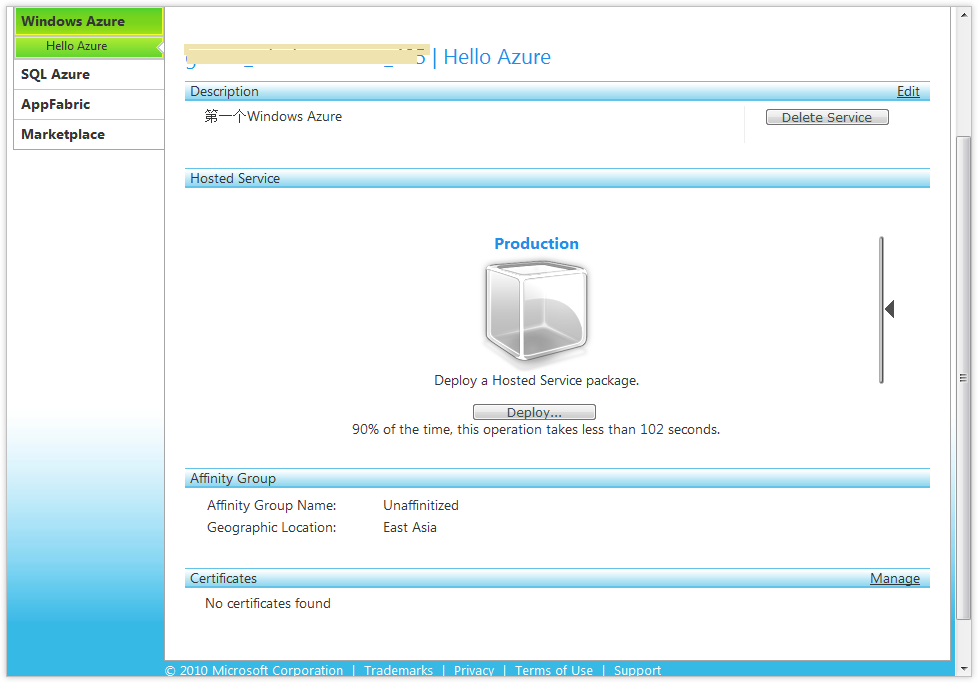978x683 pixels.
Task: Open the SQL Azure section
Action: 89,74
